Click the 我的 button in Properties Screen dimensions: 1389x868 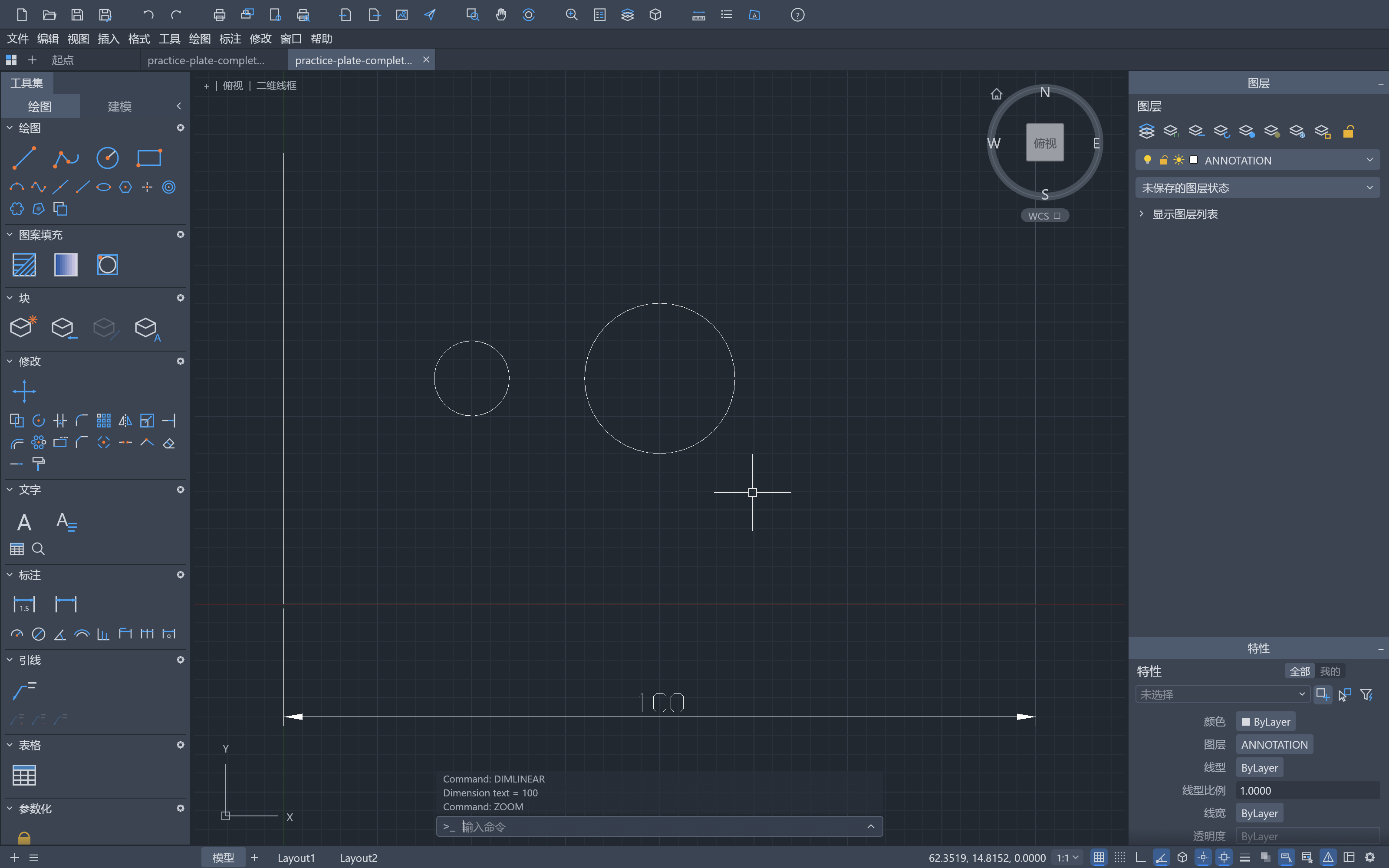[x=1329, y=671]
